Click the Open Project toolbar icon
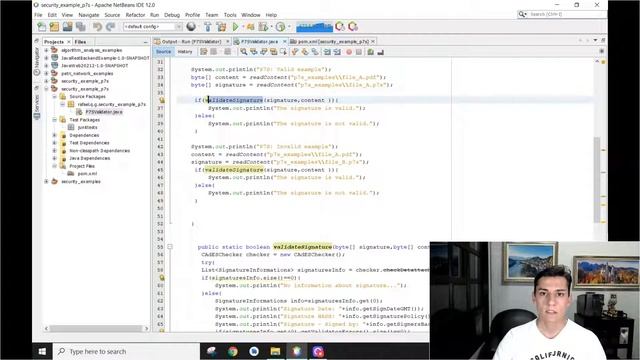The height and width of the screenshot is (360, 640). [x=67, y=27]
